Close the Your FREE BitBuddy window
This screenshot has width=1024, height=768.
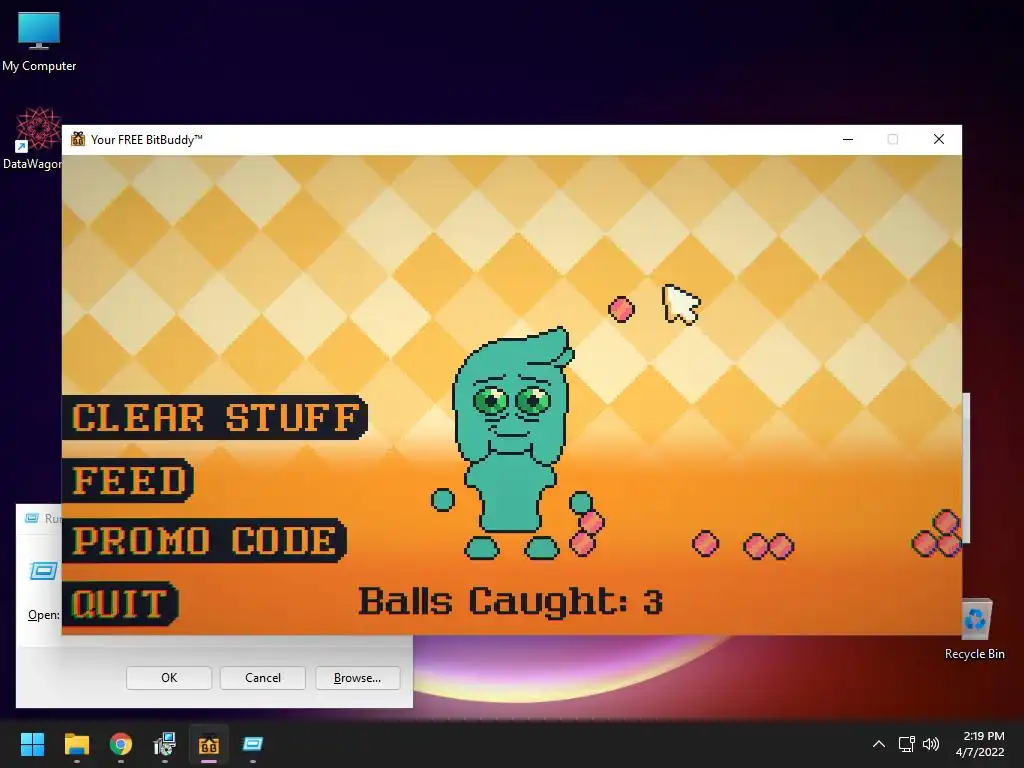[939, 139]
